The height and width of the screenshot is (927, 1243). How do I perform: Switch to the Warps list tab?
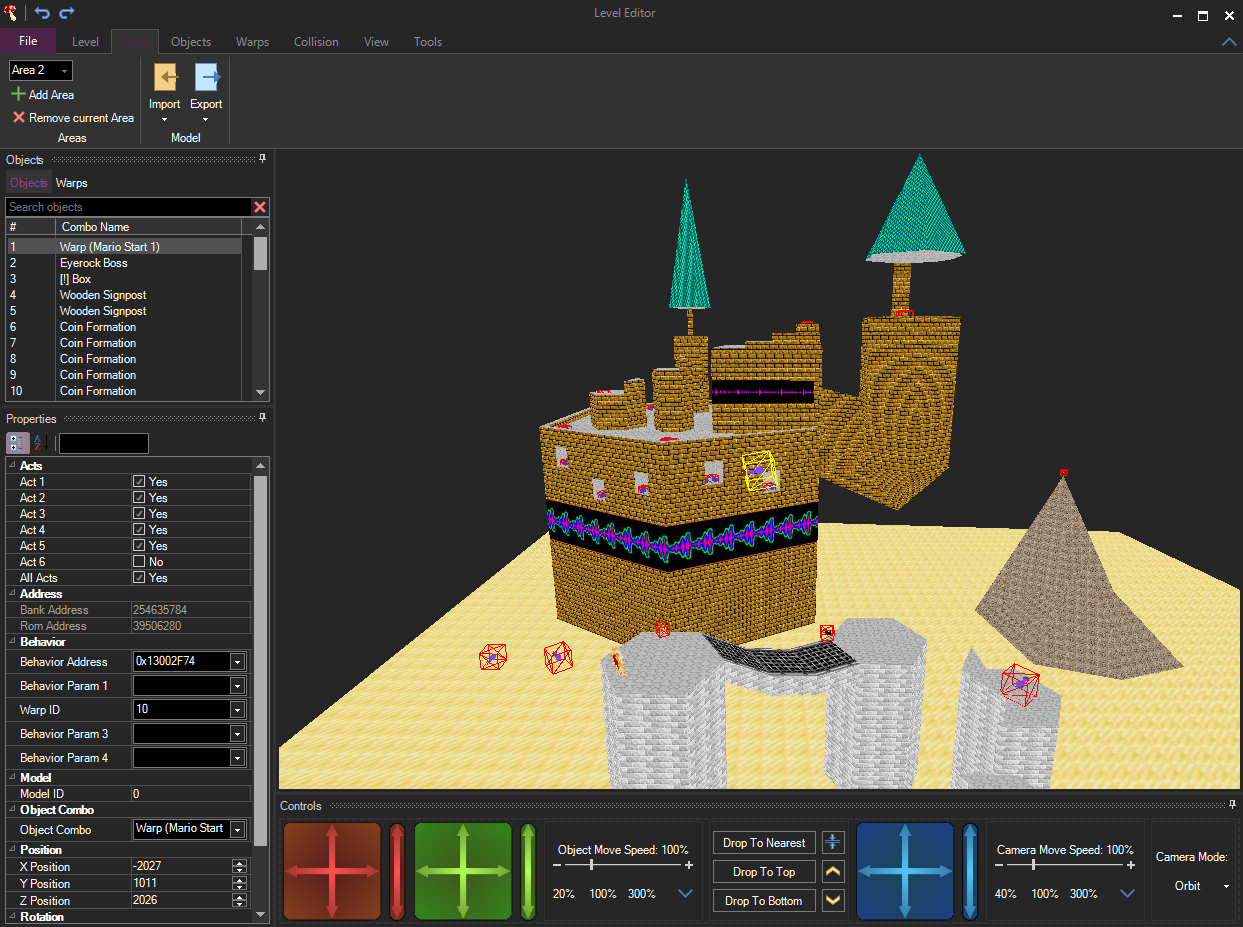tap(71, 183)
